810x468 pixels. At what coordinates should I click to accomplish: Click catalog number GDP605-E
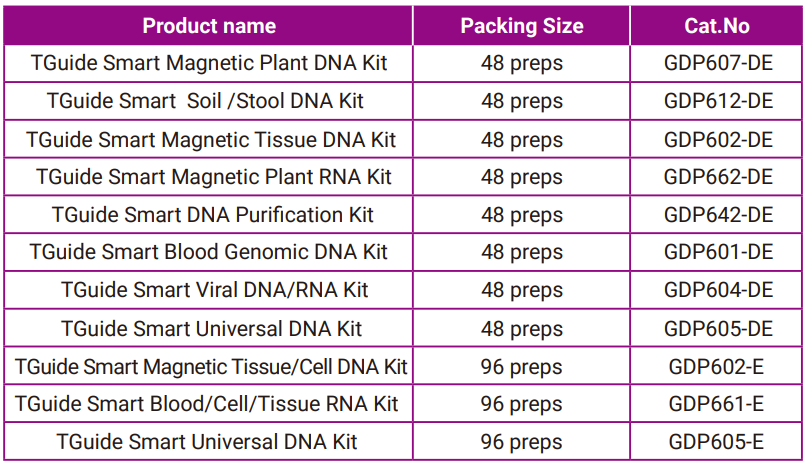tap(717, 441)
